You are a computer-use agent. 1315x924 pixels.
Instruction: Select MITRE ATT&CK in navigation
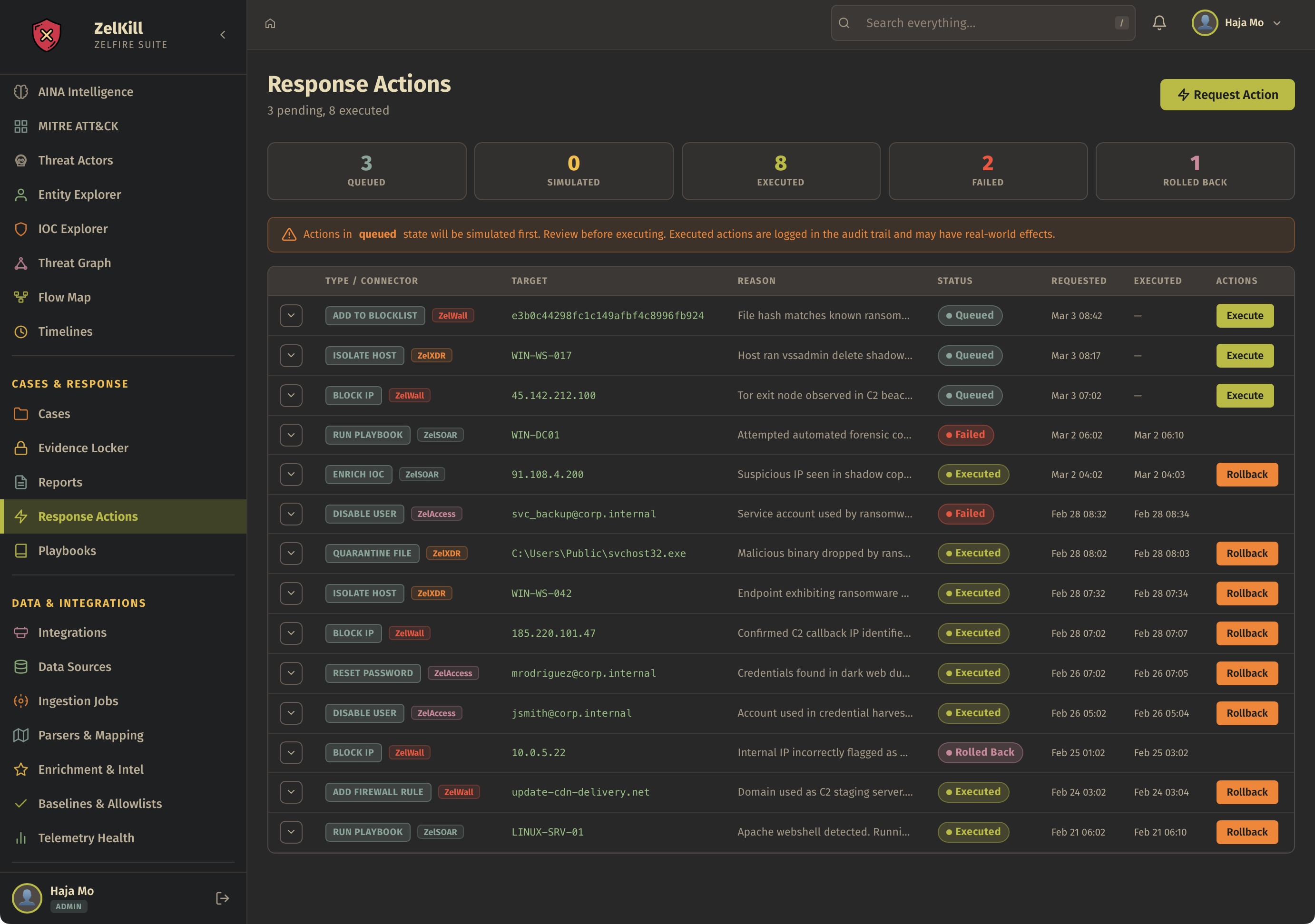78,126
